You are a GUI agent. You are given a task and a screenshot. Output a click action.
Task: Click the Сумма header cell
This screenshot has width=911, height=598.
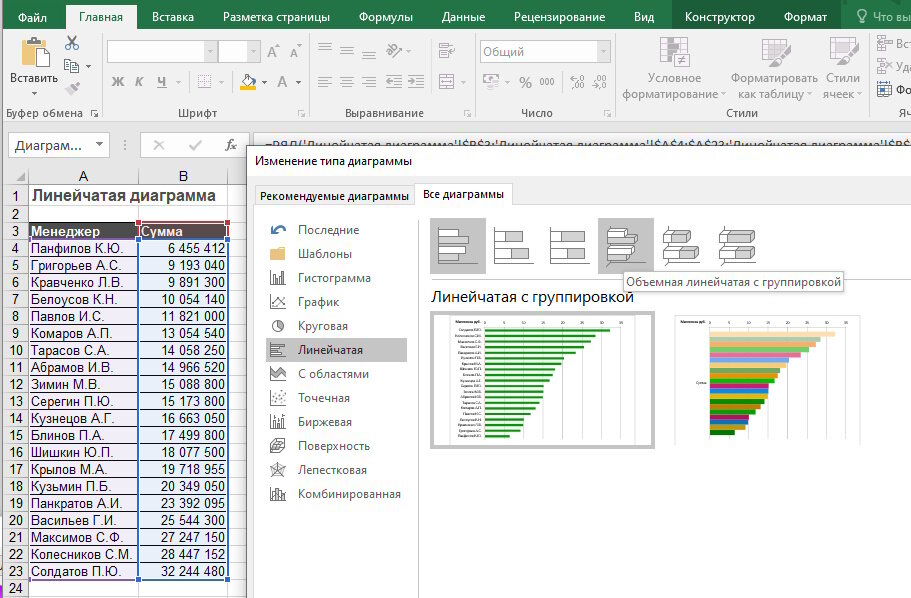(x=184, y=231)
